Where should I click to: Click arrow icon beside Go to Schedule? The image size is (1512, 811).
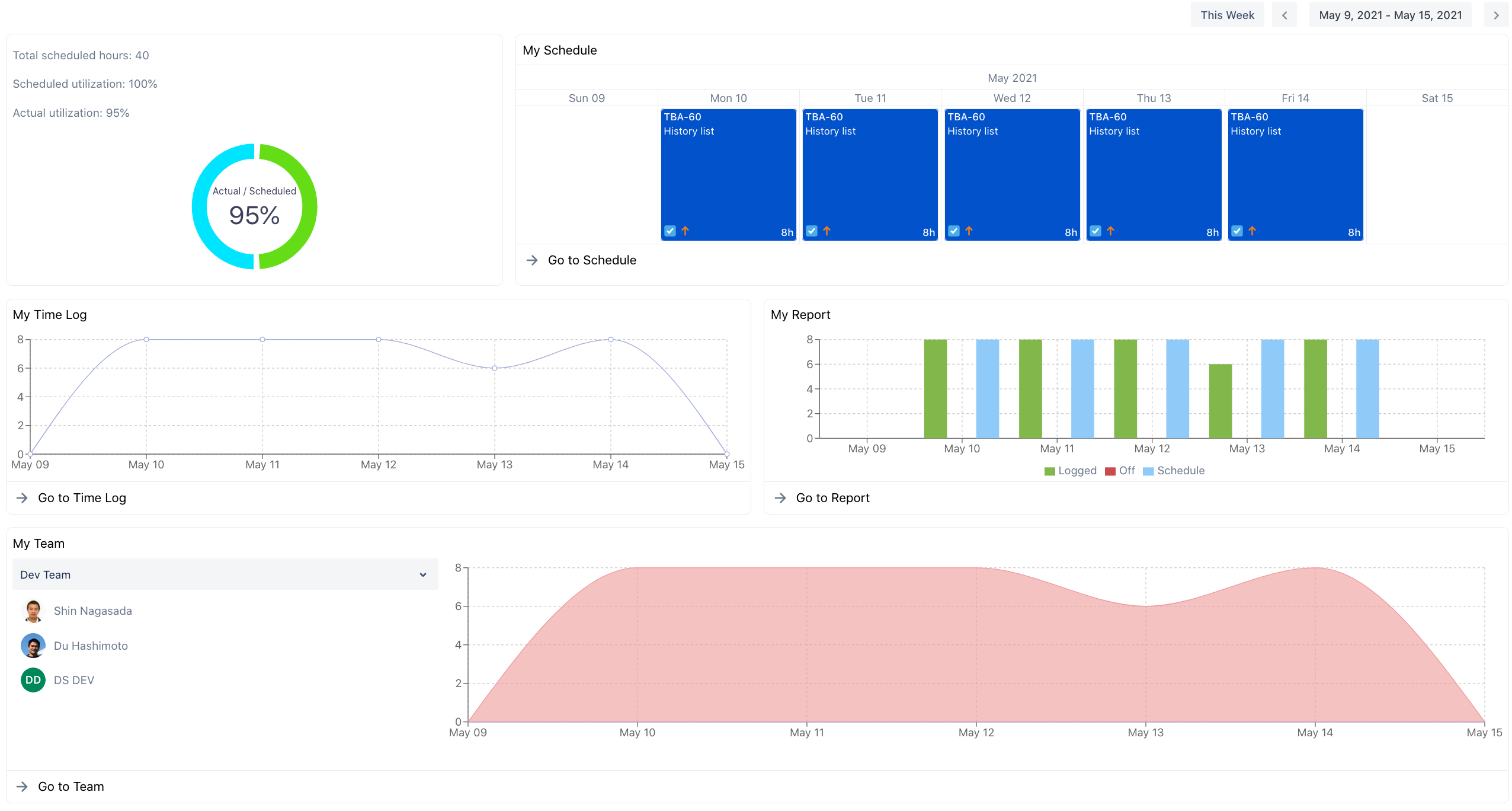coord(532,260)
